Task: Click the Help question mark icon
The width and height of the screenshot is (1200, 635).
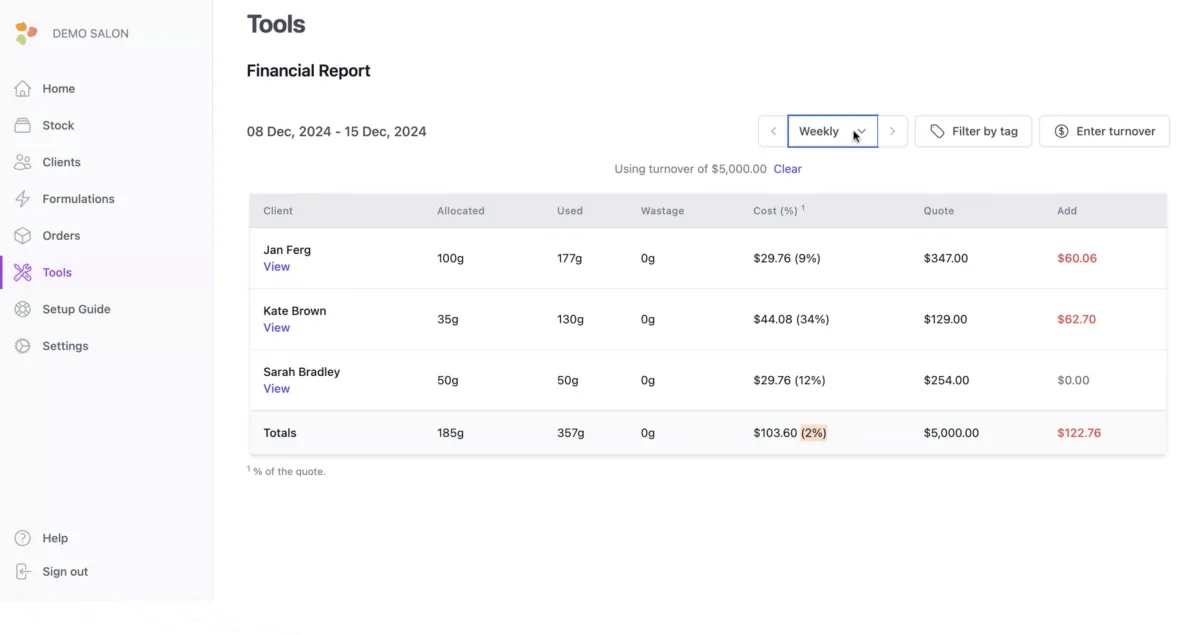Action: 23,538
